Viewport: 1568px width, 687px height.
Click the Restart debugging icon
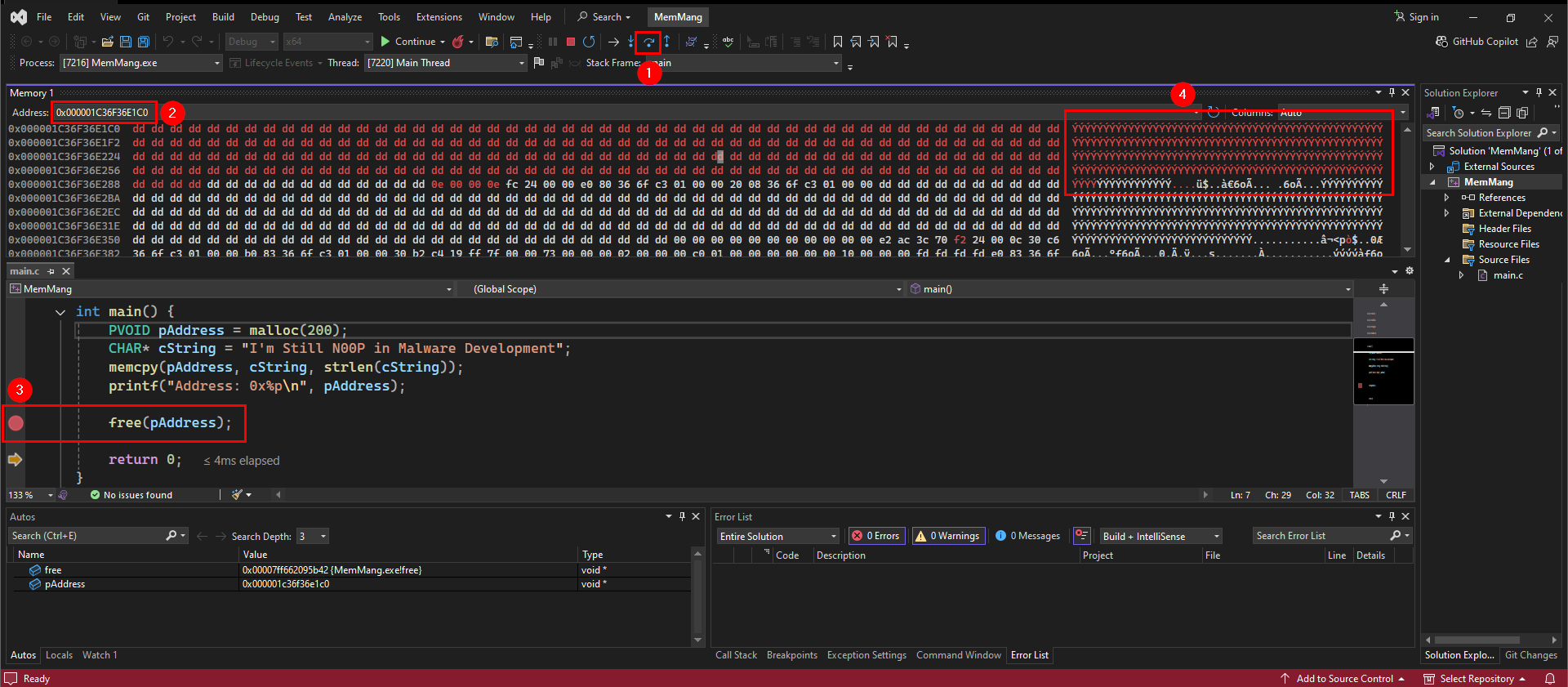tap(589, 42)
